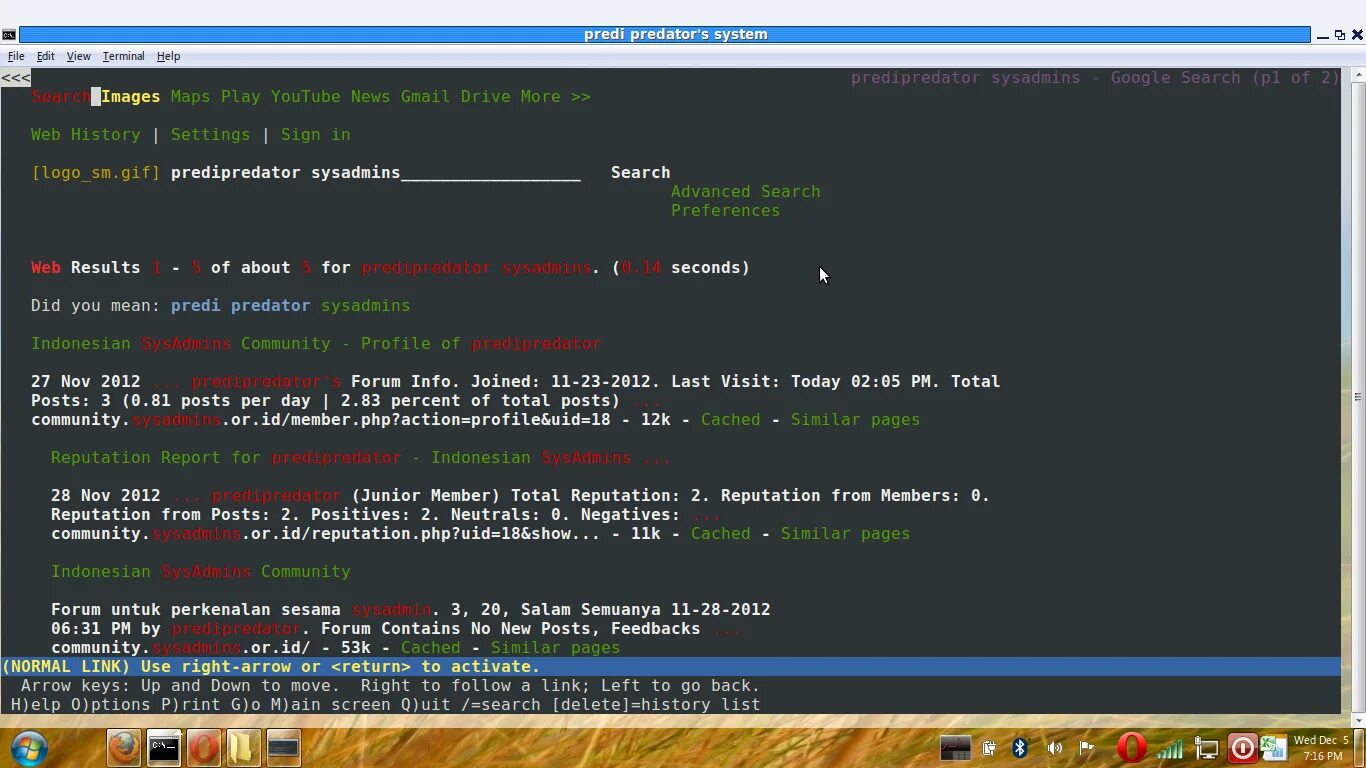Open the File menu
1366x768 pixels.
click(16, 56)
